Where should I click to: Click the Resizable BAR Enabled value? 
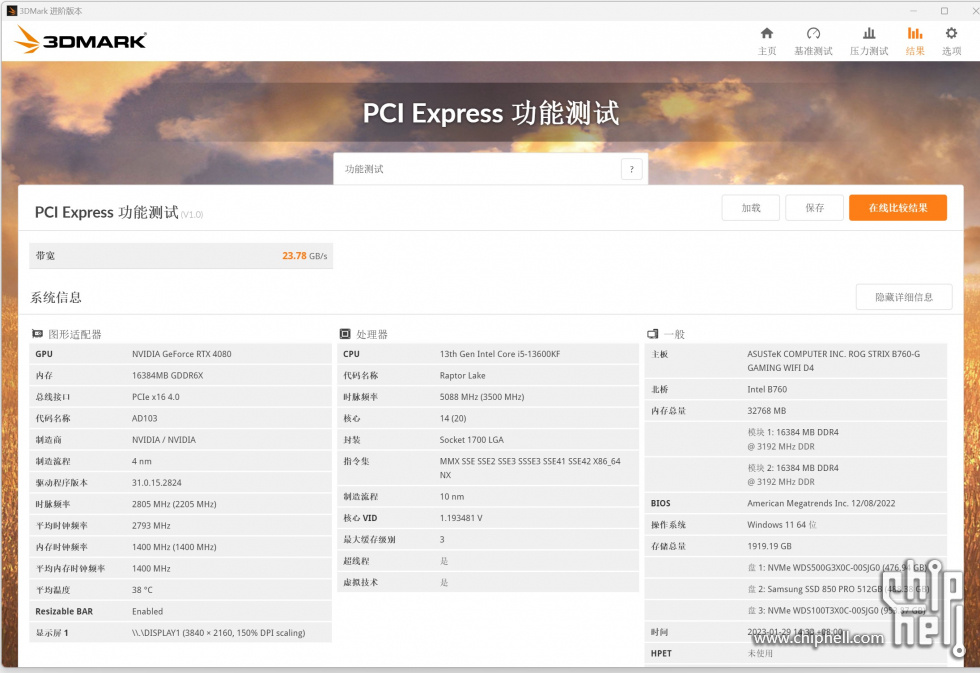pyautogui.click(x=147, y=611)
